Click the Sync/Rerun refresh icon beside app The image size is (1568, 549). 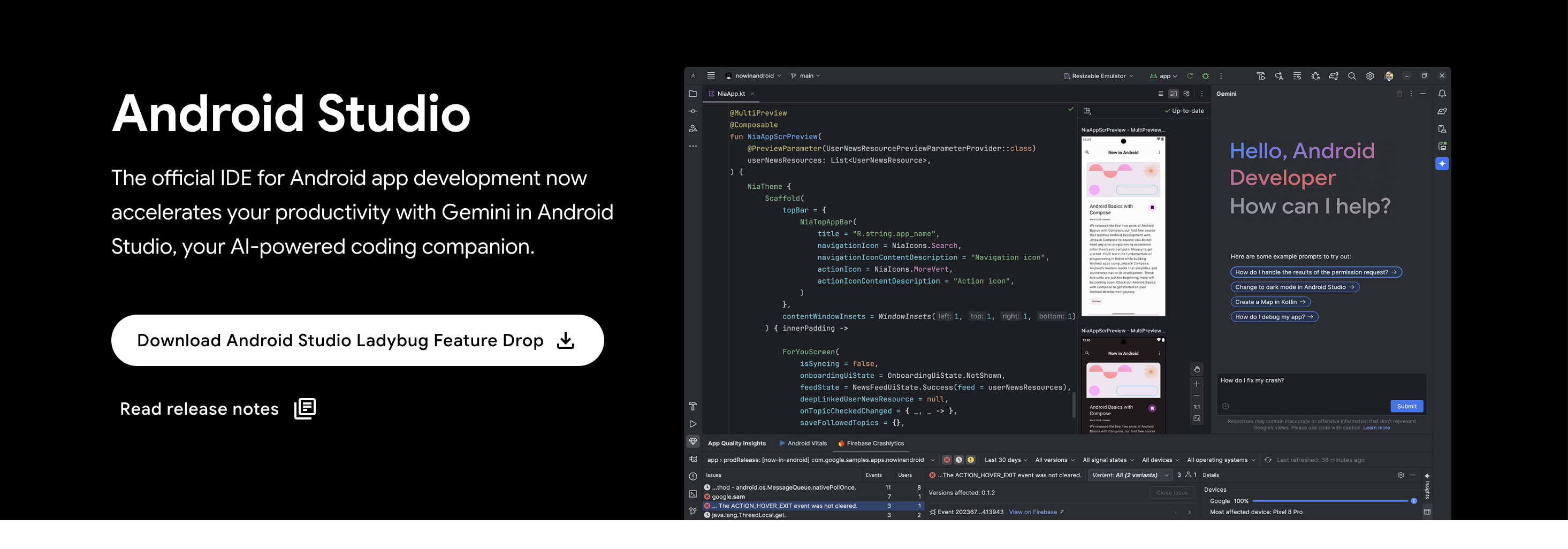click(x=1190, y=76)
